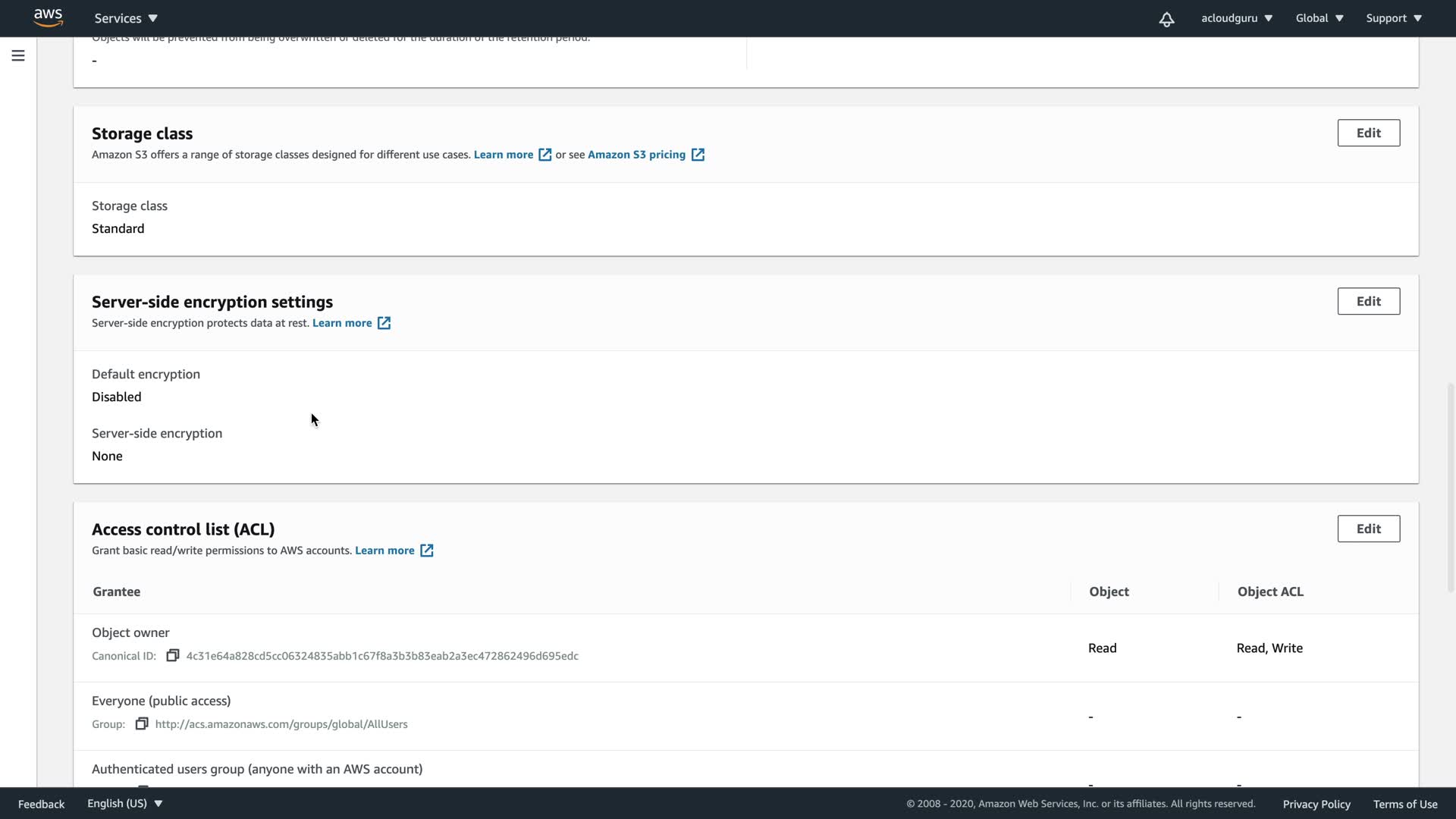Copy the AllUsers group URL

142,723
